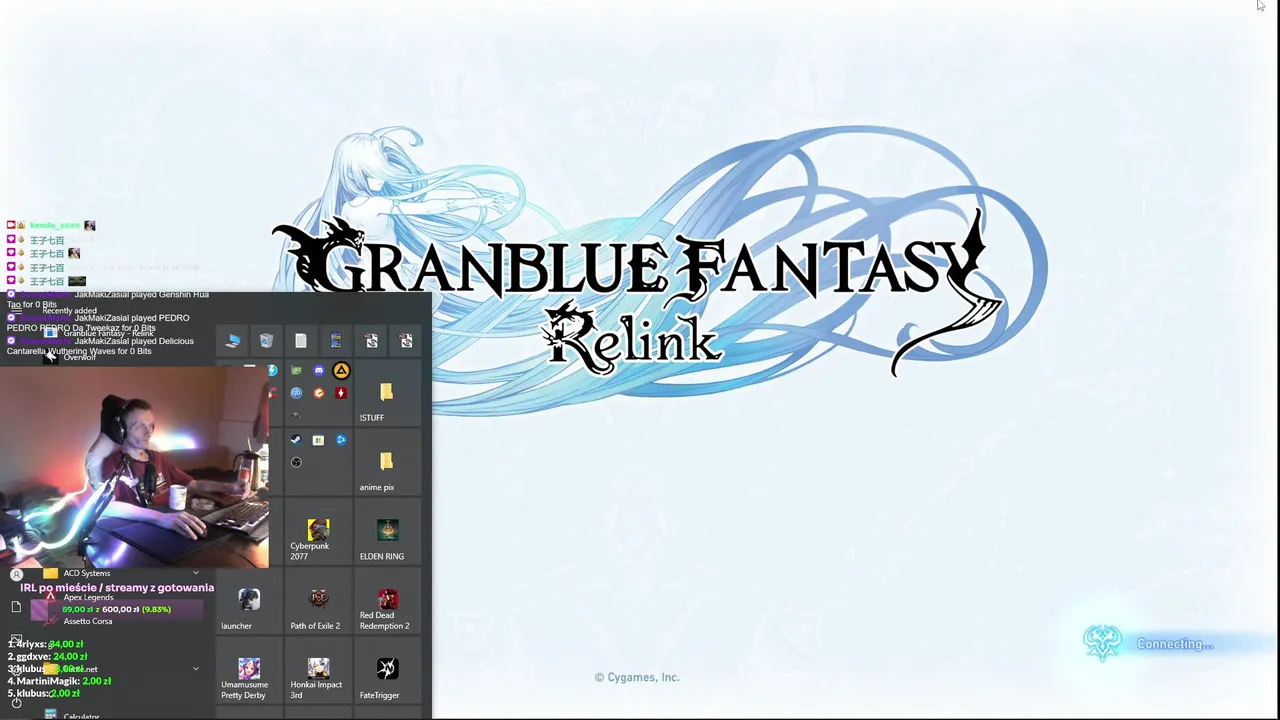The image size is (1280, 720).
Task: Click the © Cygames, Inc. text
Action: [x=637, y=677]
